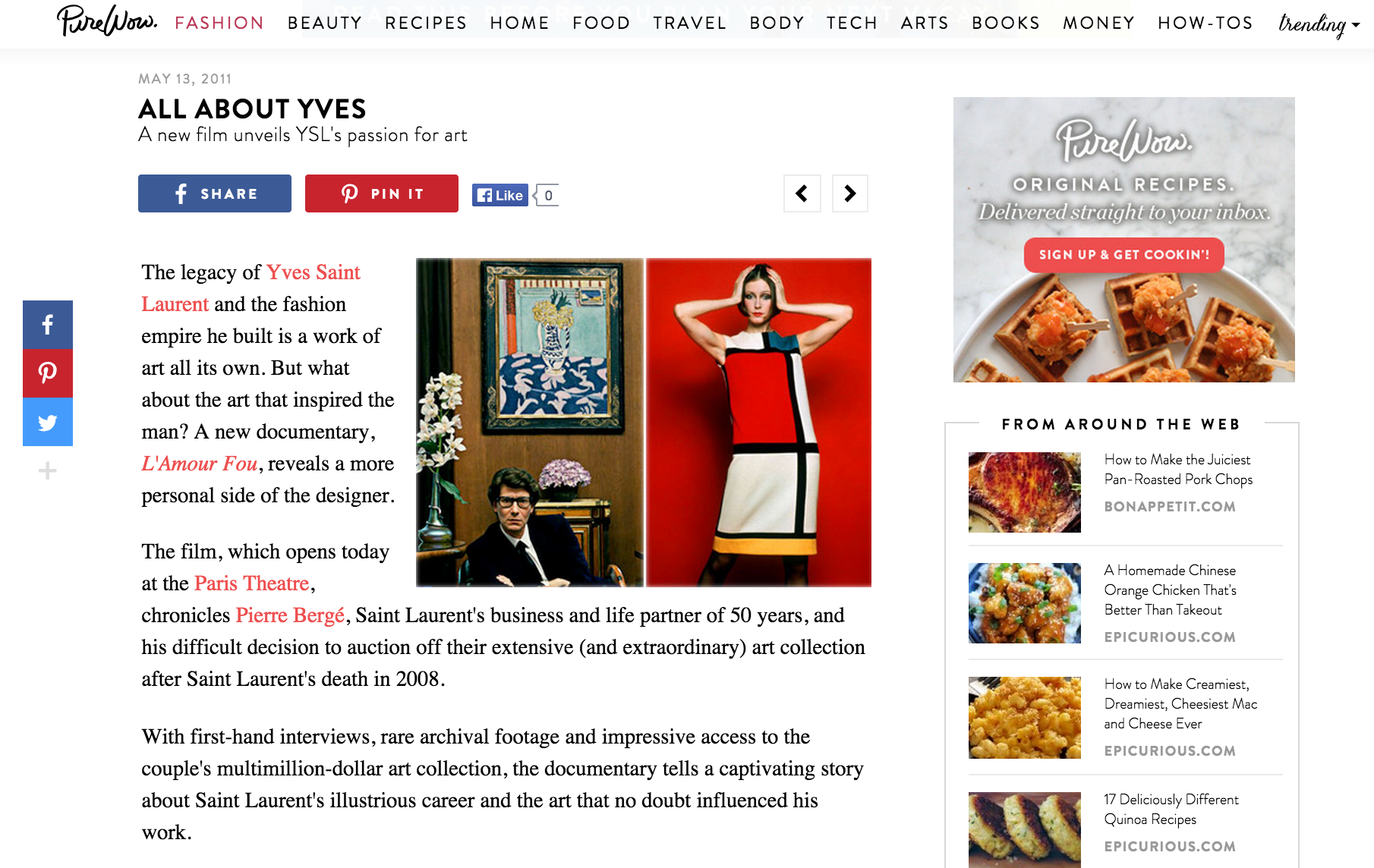Open the pork chops article thumbnail
Image resolution: width=1374 pixels, height=868 pixels.
pyautogui.click(x=1025, y=492)
